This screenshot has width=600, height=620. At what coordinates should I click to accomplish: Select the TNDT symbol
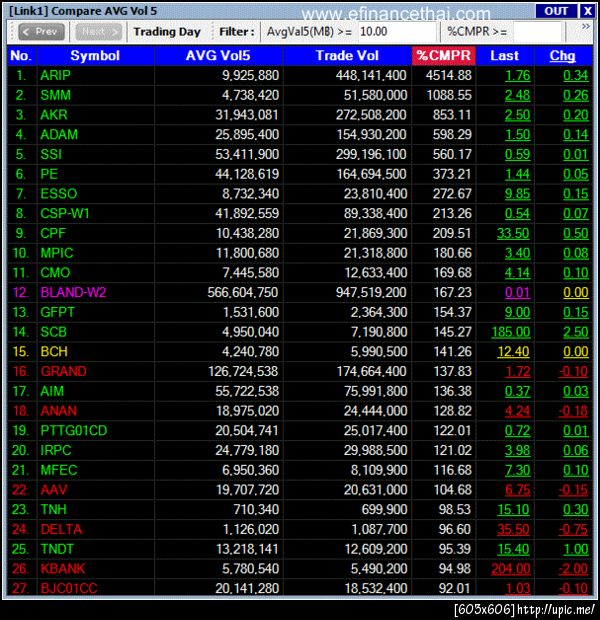57,549
